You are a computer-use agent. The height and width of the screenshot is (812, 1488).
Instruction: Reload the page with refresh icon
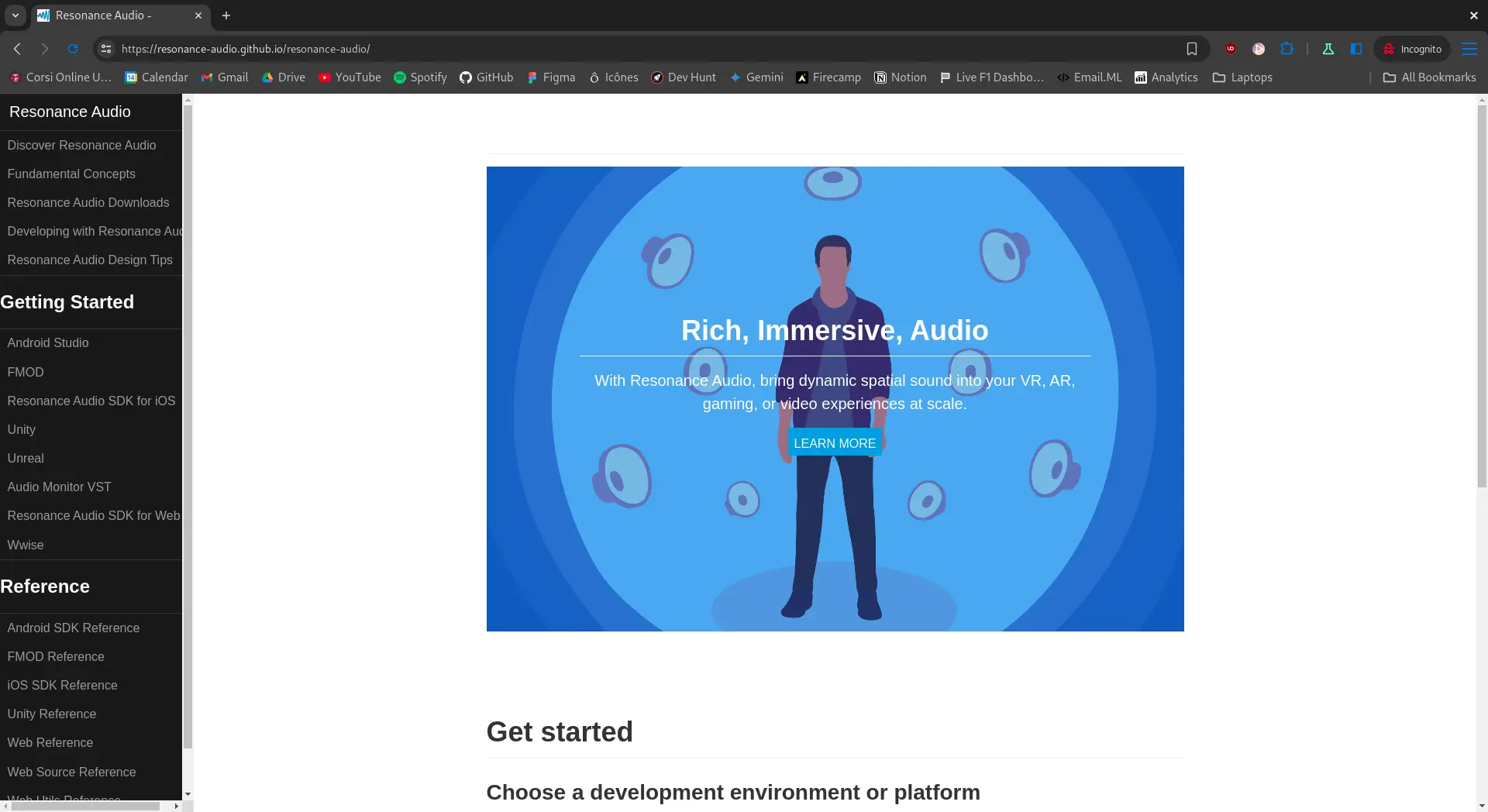[73, 49]
